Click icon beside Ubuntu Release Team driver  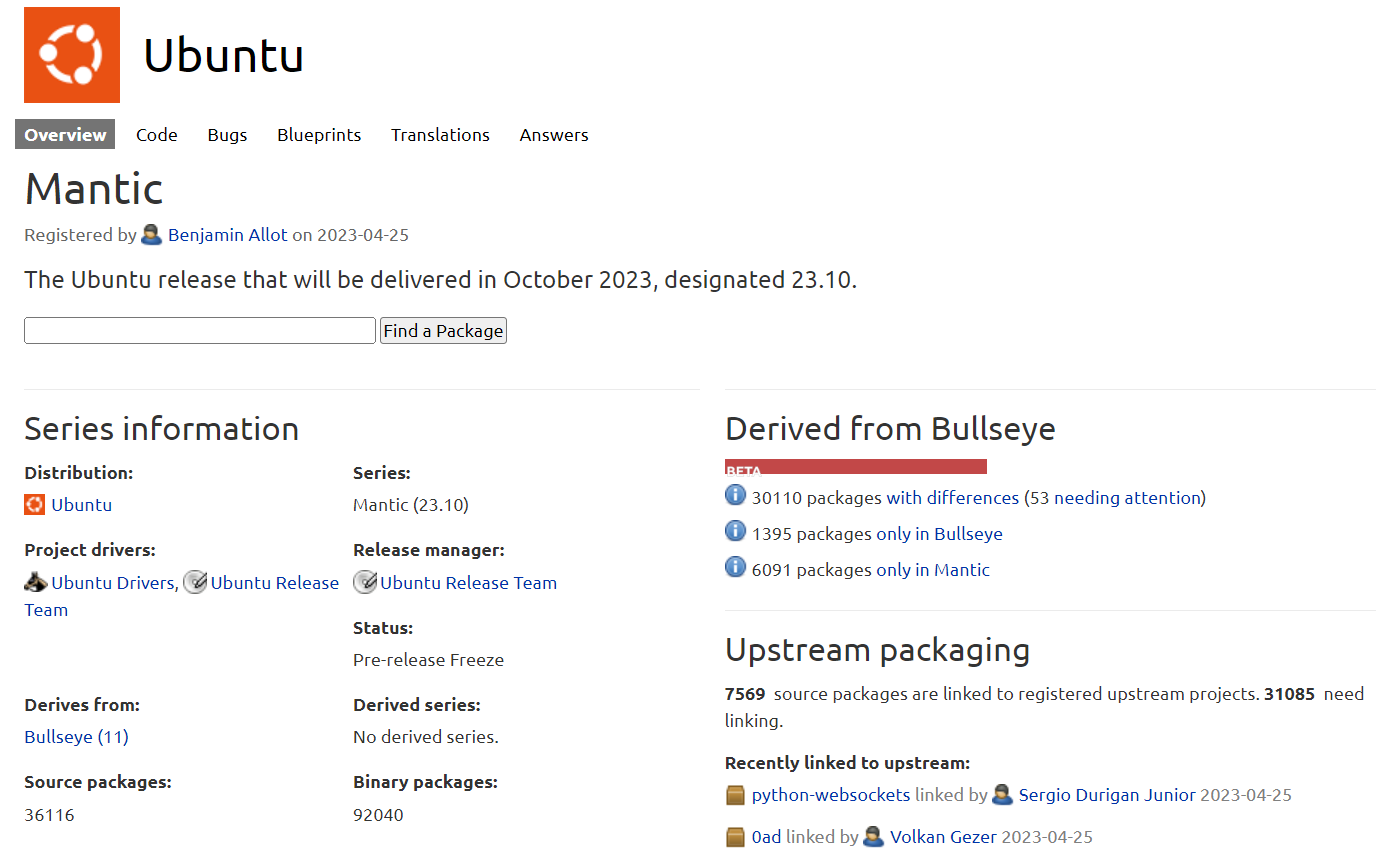tap(195, 582)
